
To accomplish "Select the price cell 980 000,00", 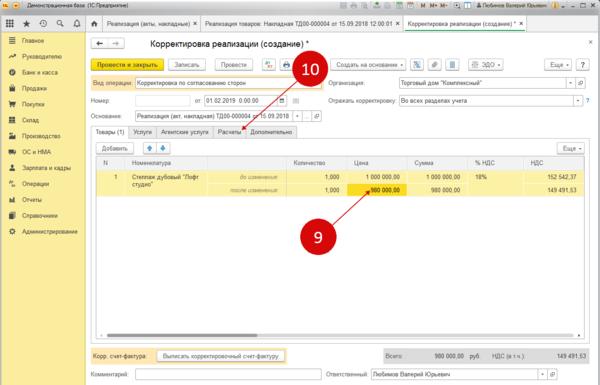I will [377, 190].
